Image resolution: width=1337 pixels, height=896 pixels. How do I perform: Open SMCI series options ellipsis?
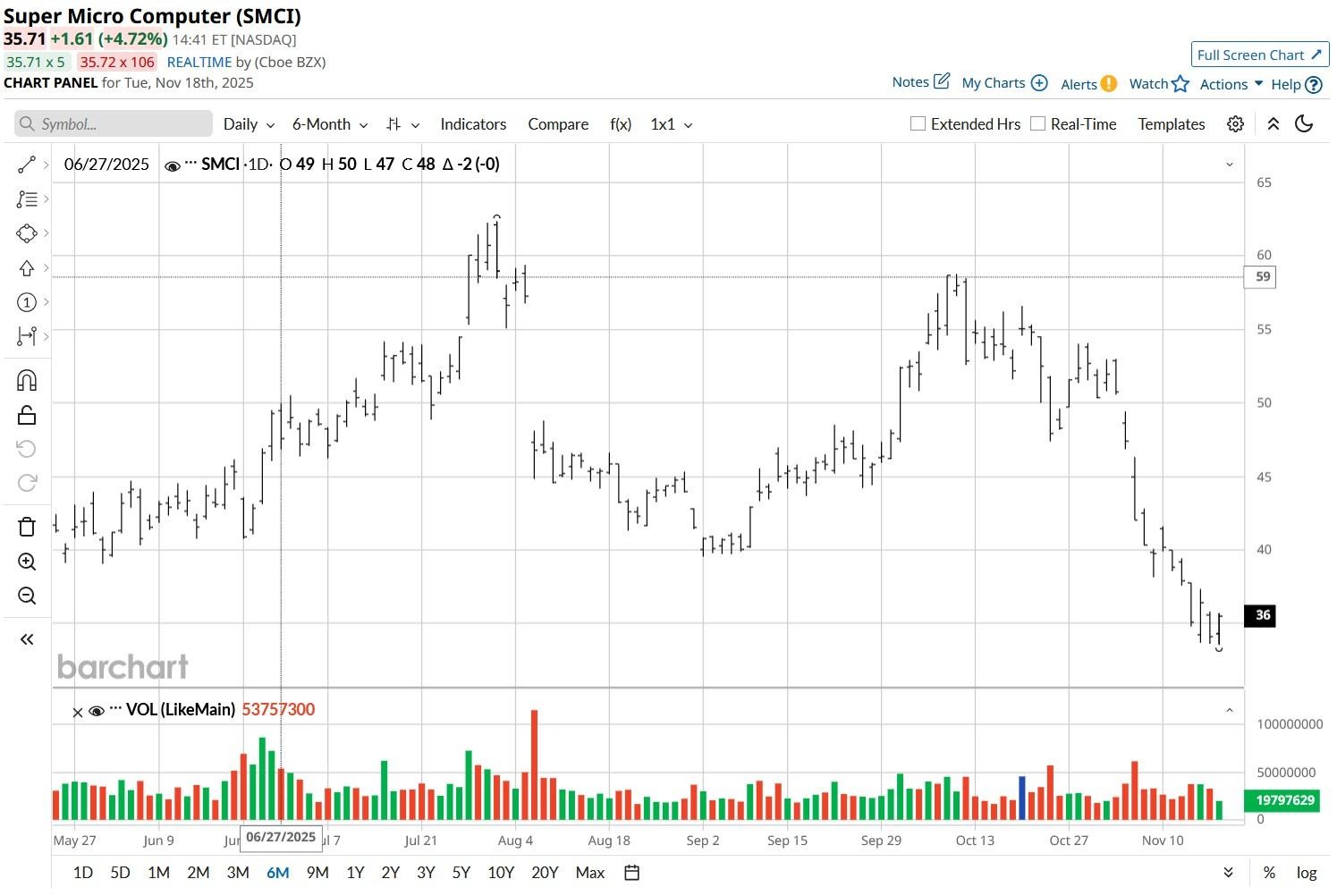190,164
